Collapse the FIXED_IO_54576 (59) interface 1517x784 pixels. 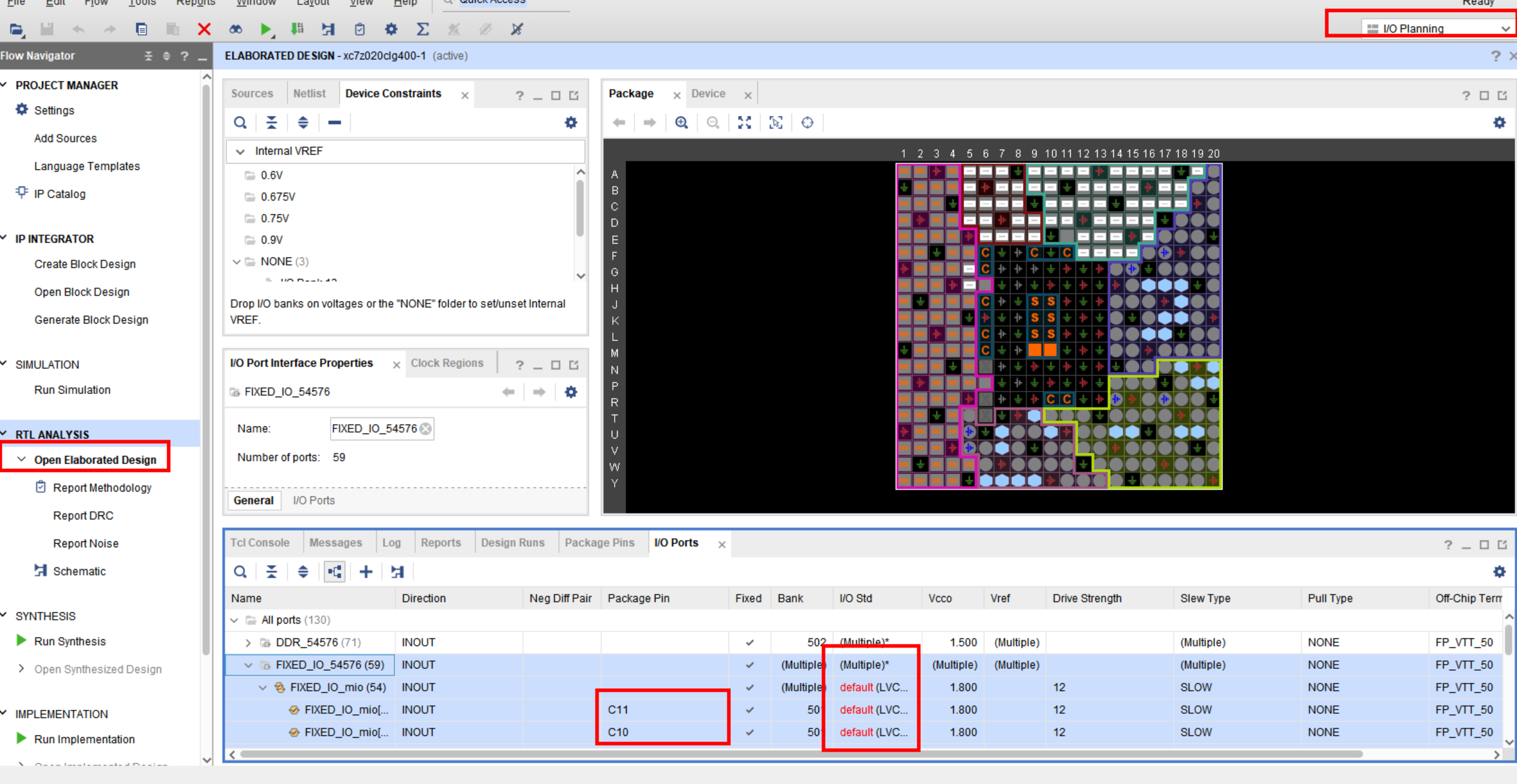tap(248, 665)
